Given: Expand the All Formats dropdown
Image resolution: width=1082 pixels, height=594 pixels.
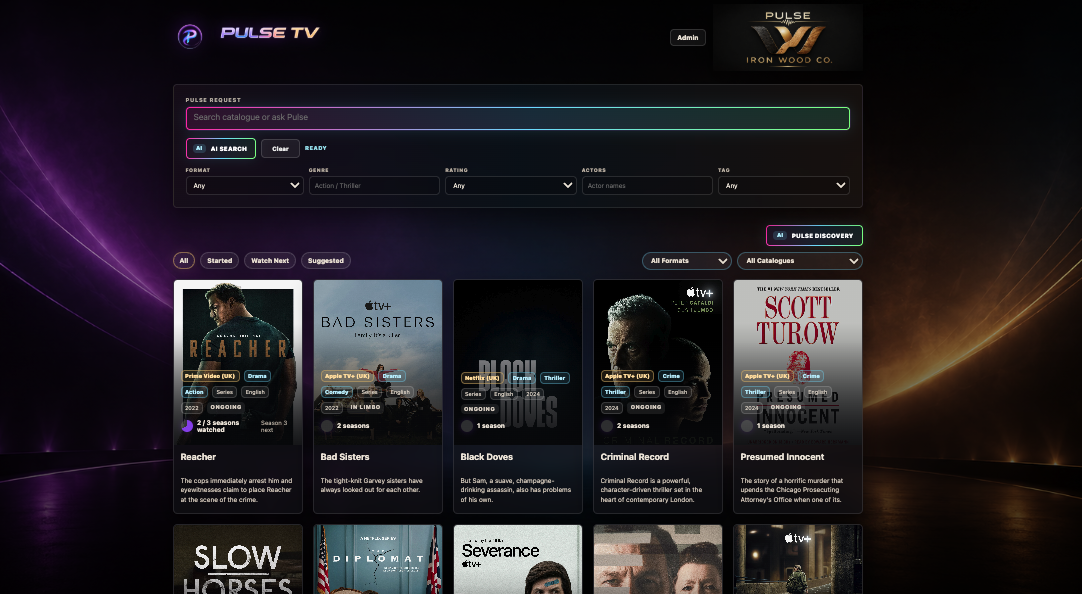Looking at the screenshot, I should point(687,261).
